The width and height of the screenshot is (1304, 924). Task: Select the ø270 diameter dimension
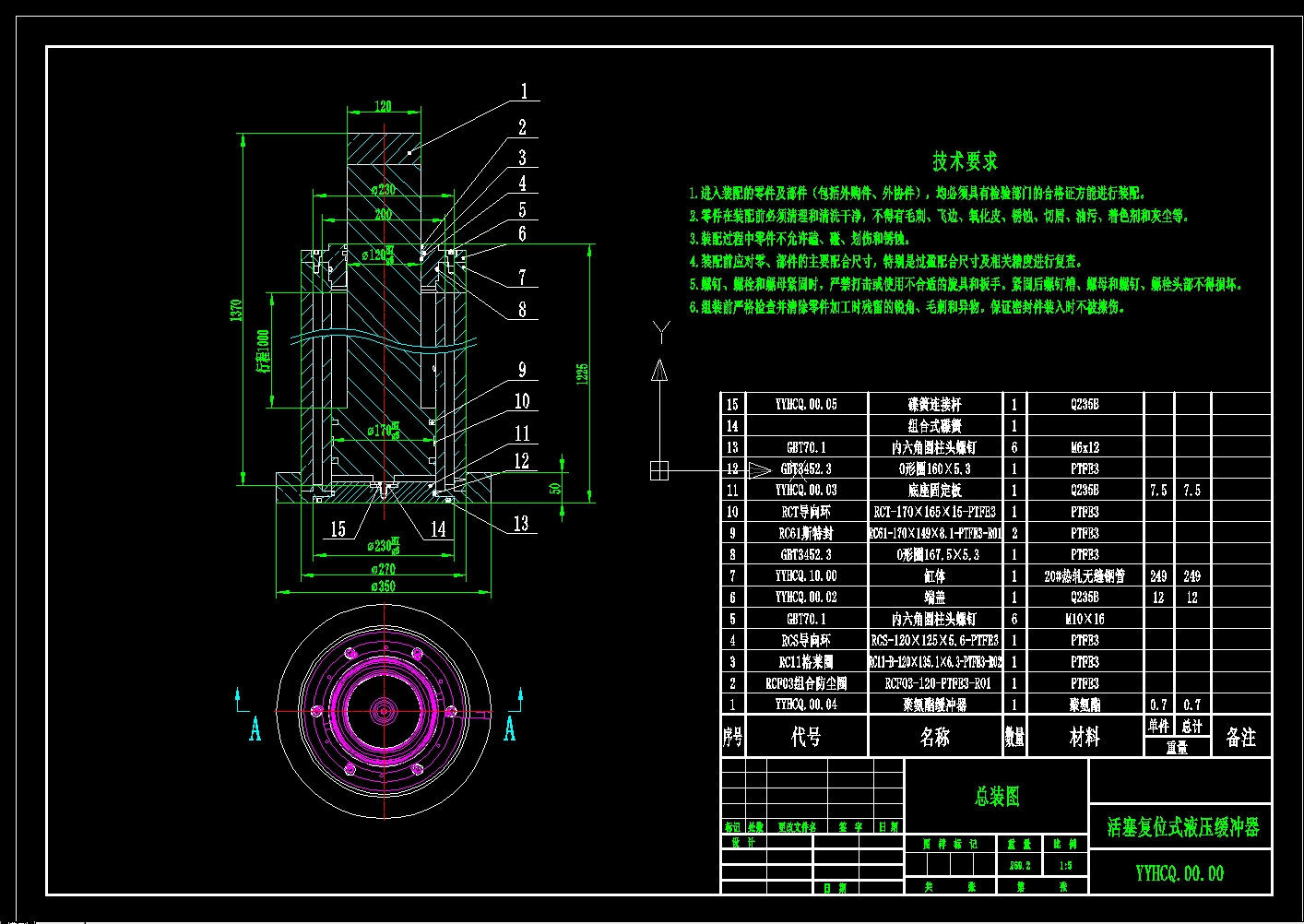383,569
